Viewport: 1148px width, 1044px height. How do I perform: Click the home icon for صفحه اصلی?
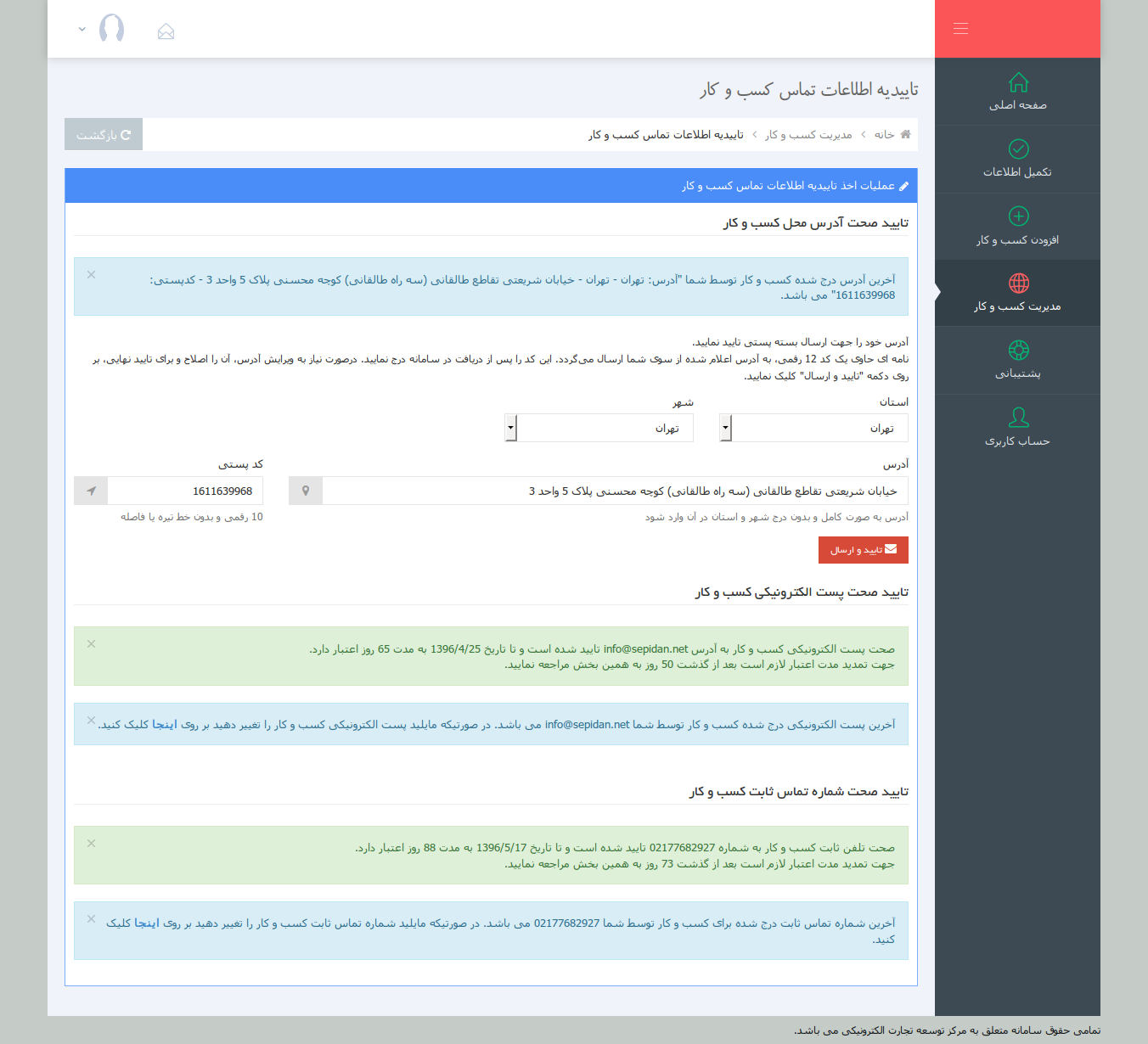click(x=1018, y=82)
